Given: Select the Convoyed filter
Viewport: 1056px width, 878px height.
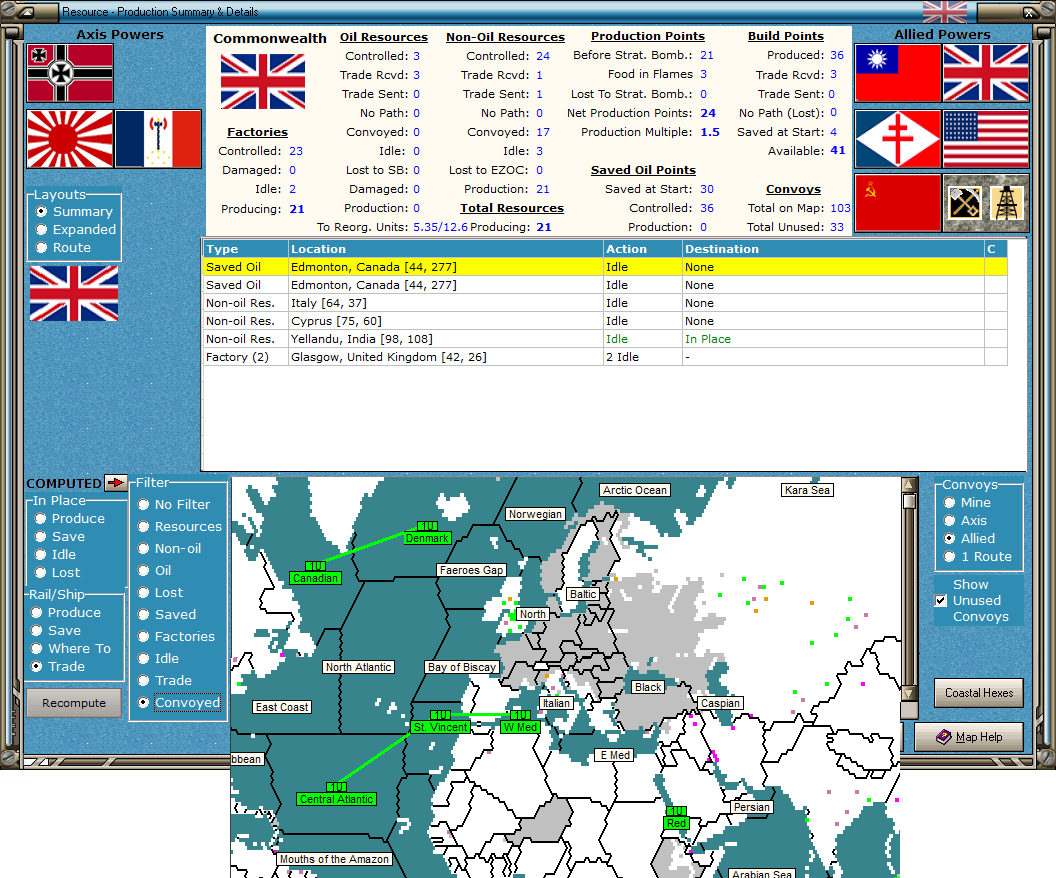Looking at the screenshot, I should tap(179, 702).
